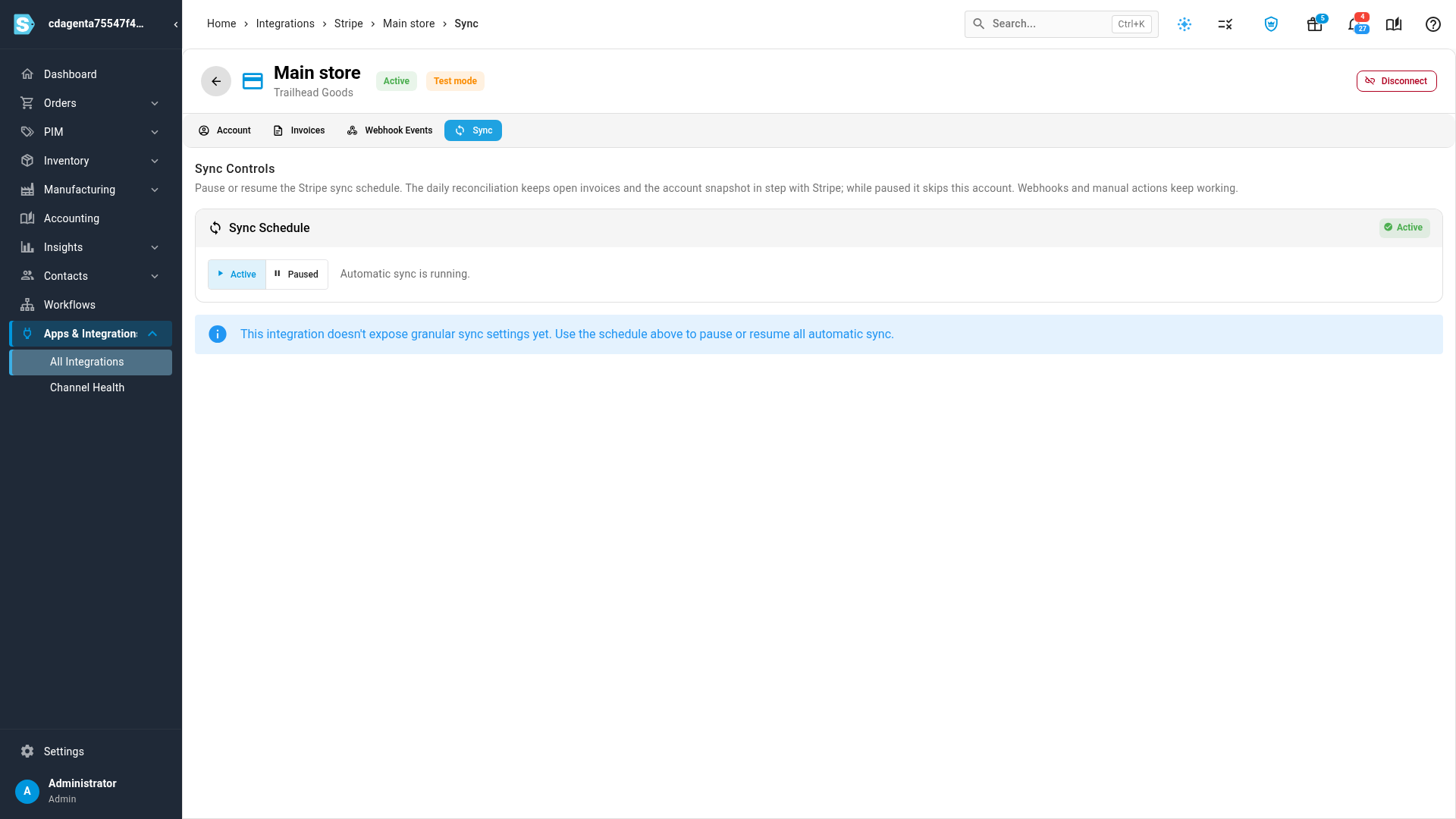Expand the Manufacturing menu
Viewport: 1456px width, 819px height.
pos(91,190)
